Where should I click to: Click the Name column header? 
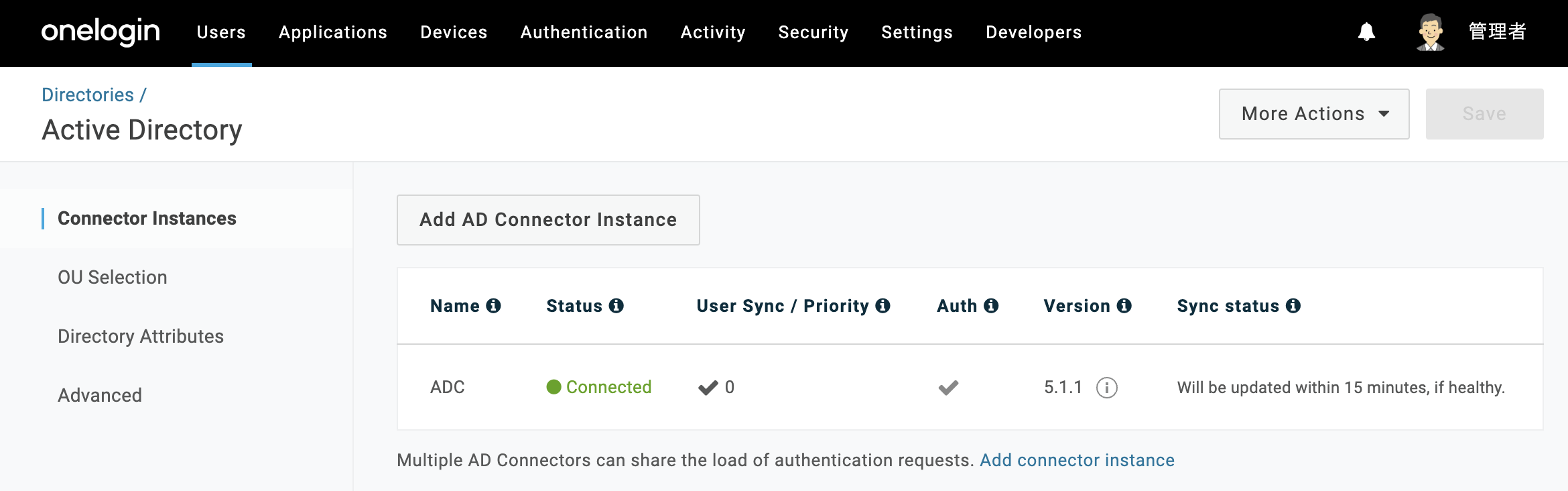tap(455, 306)
